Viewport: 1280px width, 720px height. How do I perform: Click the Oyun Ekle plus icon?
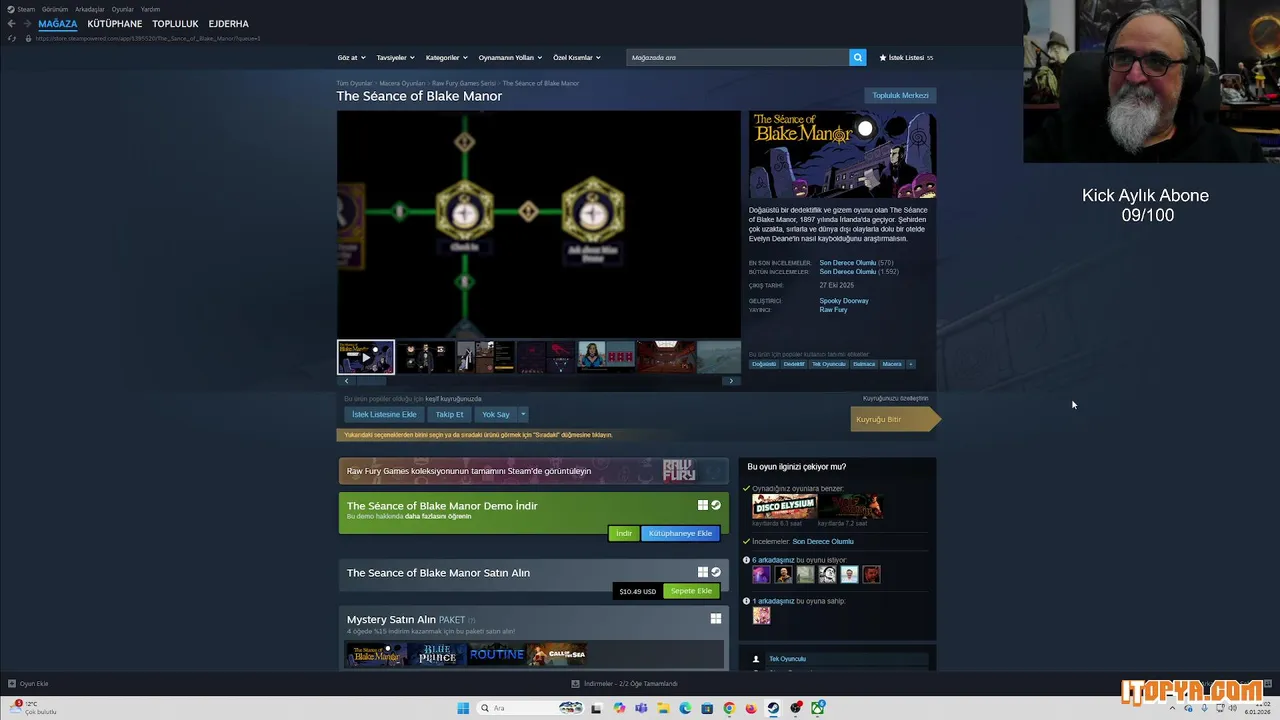click(12, 684)
